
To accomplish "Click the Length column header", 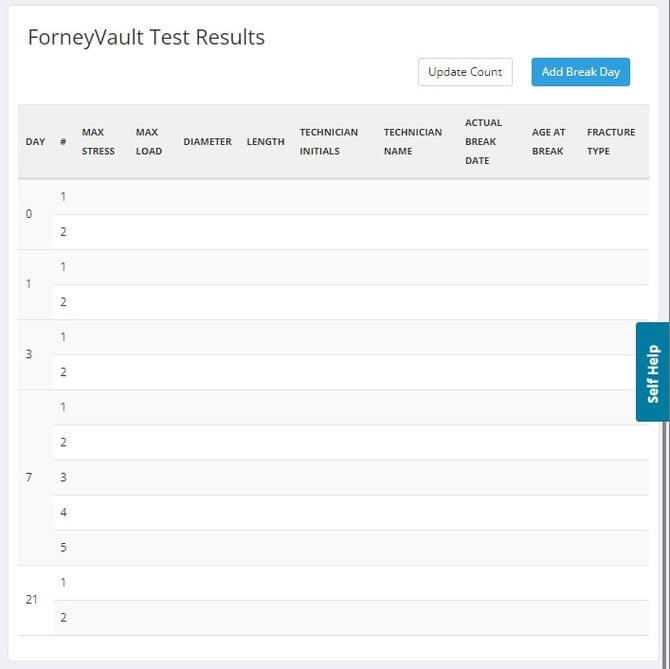I will [265, 142].
